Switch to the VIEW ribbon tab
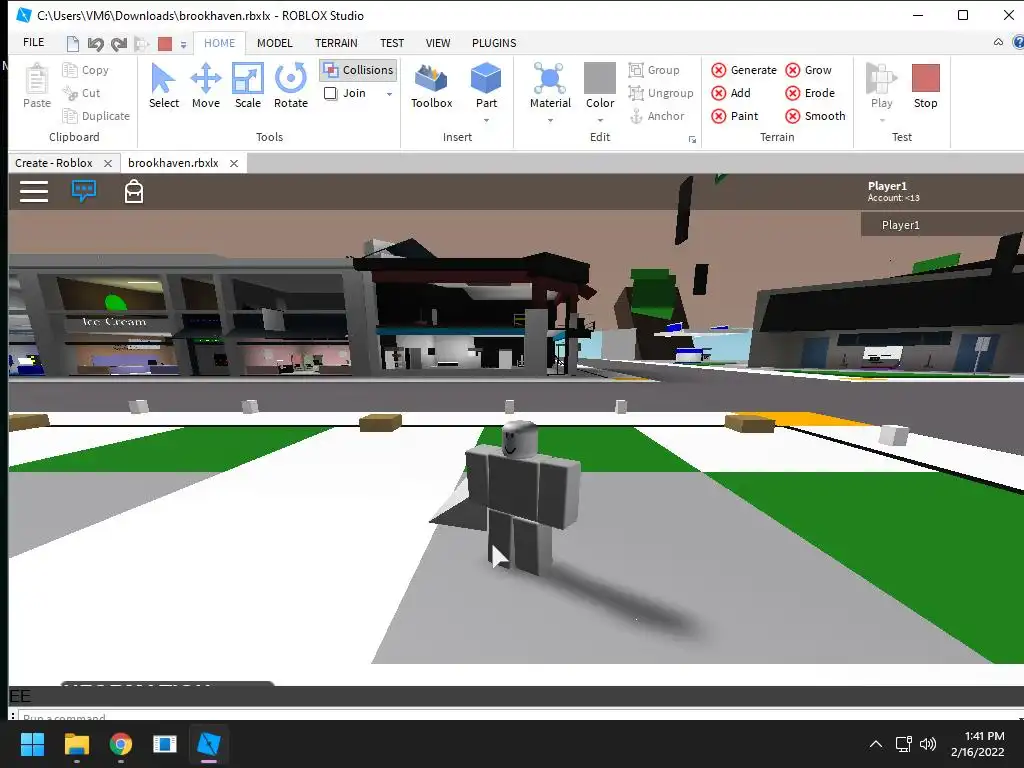This screenshot has width=1024, height=768. (x=438, y=43)
